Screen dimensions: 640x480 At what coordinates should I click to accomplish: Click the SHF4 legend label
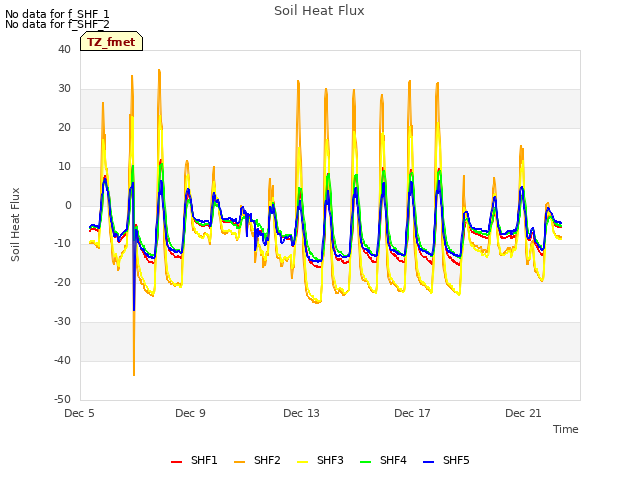click(393, 460)
